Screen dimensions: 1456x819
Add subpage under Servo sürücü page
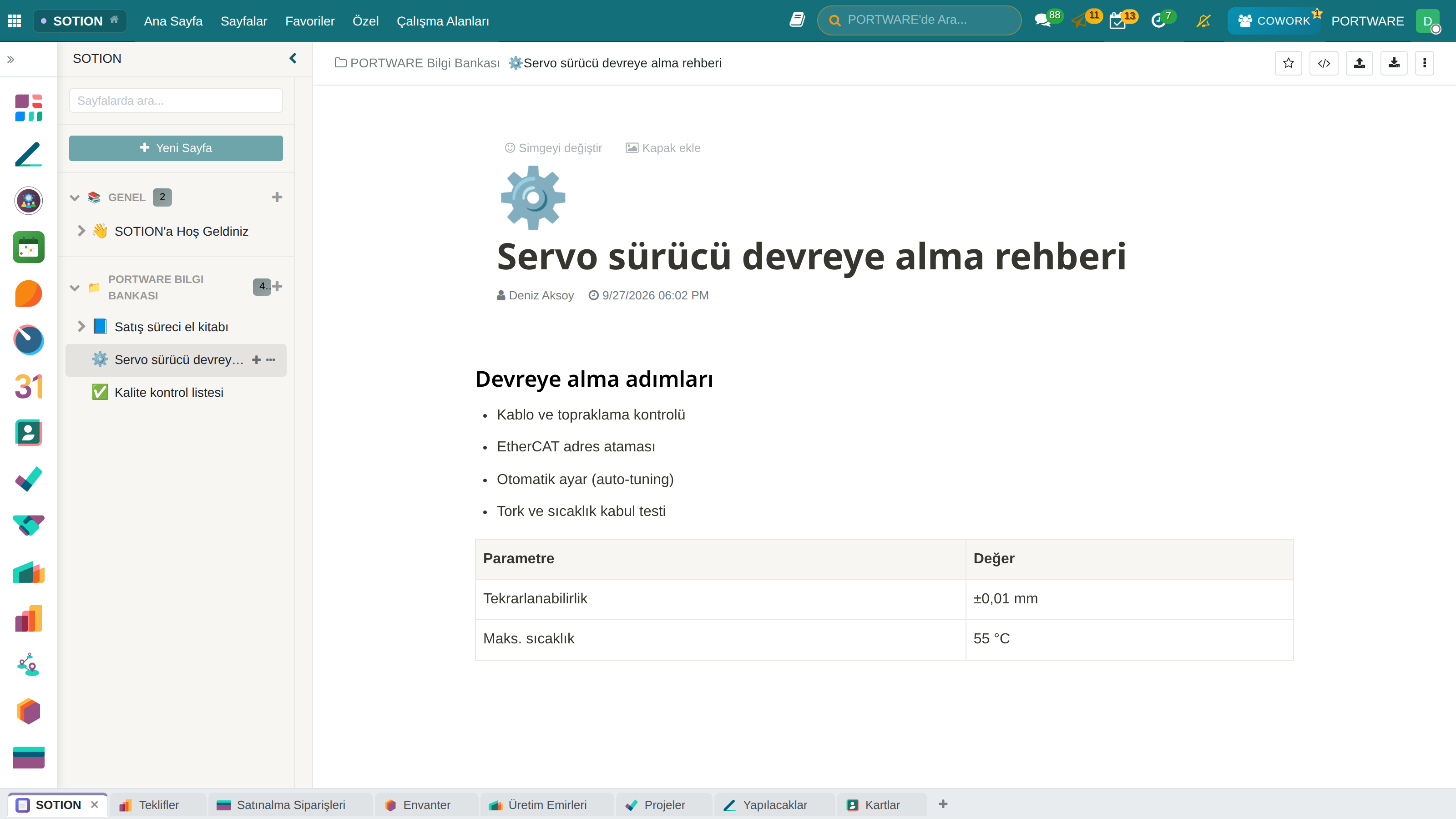(257, 359)
